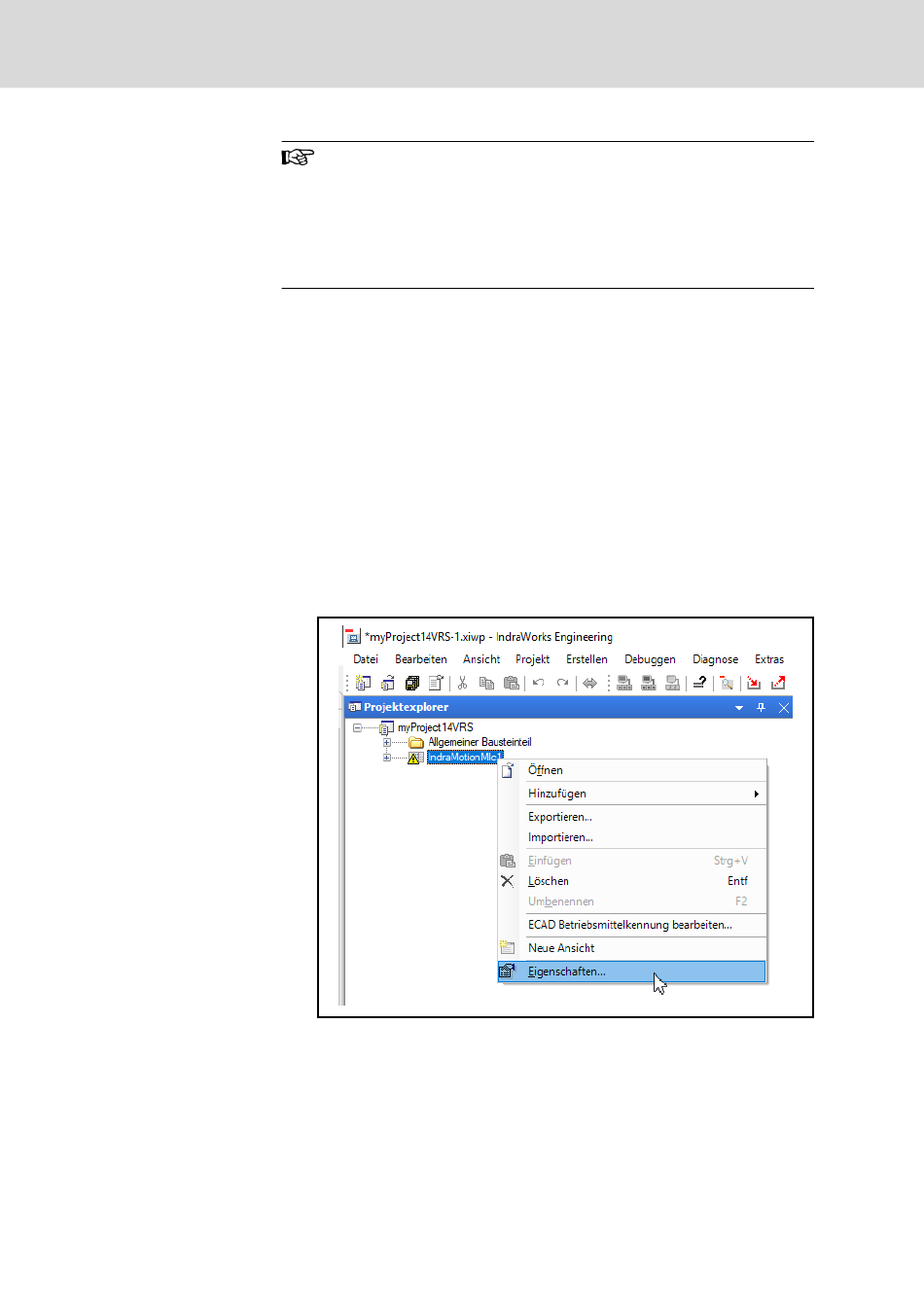Click the magnifier search toolbar icon
924x1307 pixels.
pyautogui.click(x=727, y=683)
